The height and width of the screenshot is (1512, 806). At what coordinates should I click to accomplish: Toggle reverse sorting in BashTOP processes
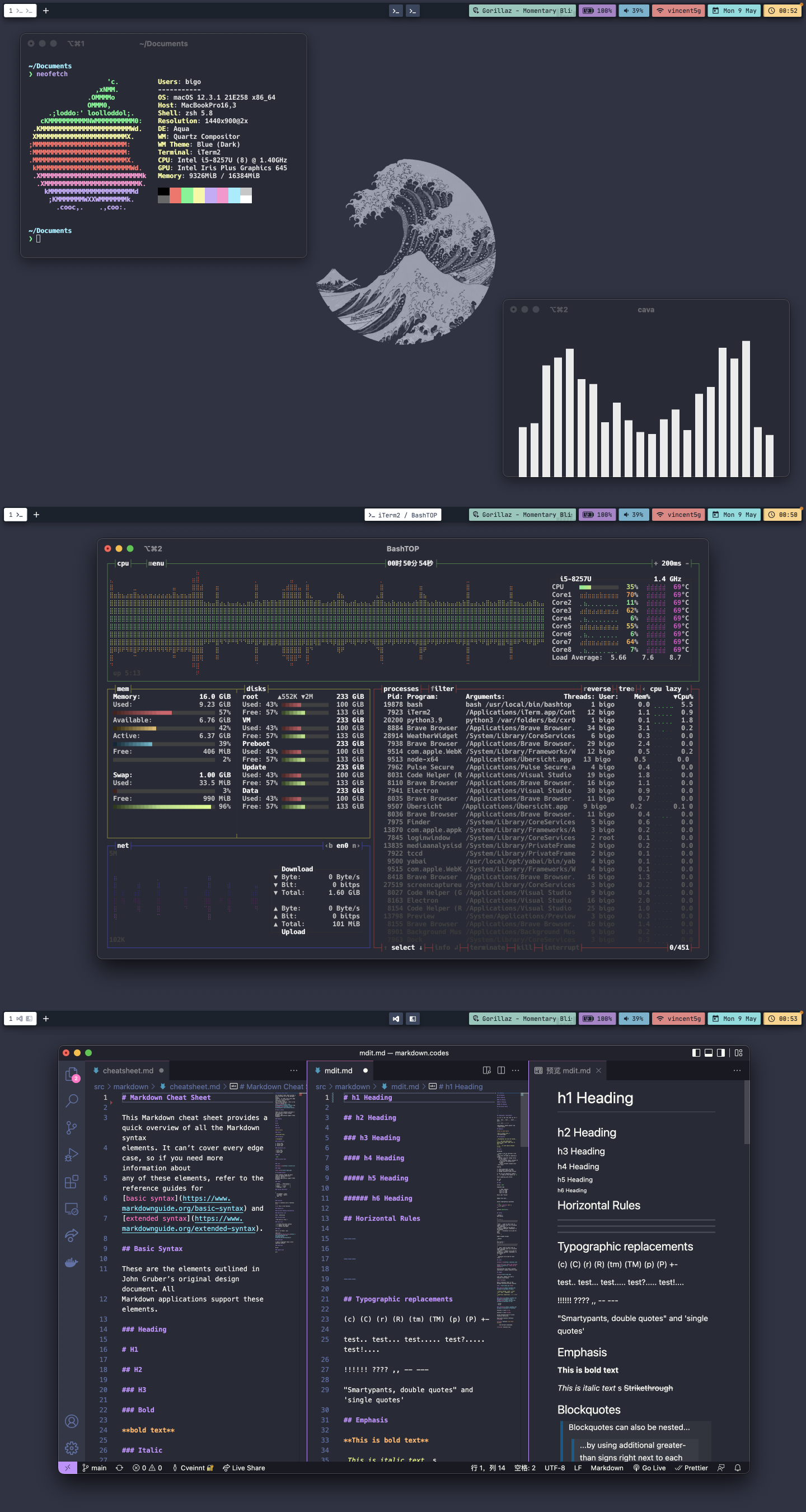pos(598,688)
